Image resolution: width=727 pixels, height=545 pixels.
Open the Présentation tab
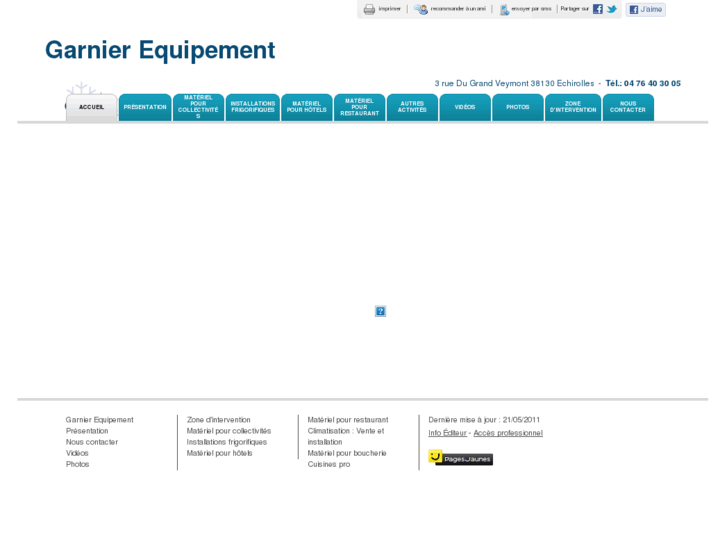pos(145,108)
